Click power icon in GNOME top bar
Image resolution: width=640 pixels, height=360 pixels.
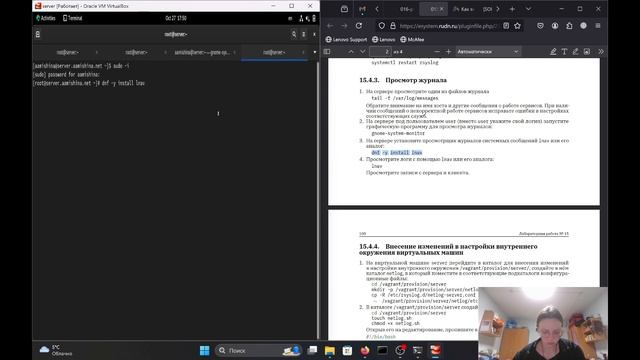tap(314, 18)
